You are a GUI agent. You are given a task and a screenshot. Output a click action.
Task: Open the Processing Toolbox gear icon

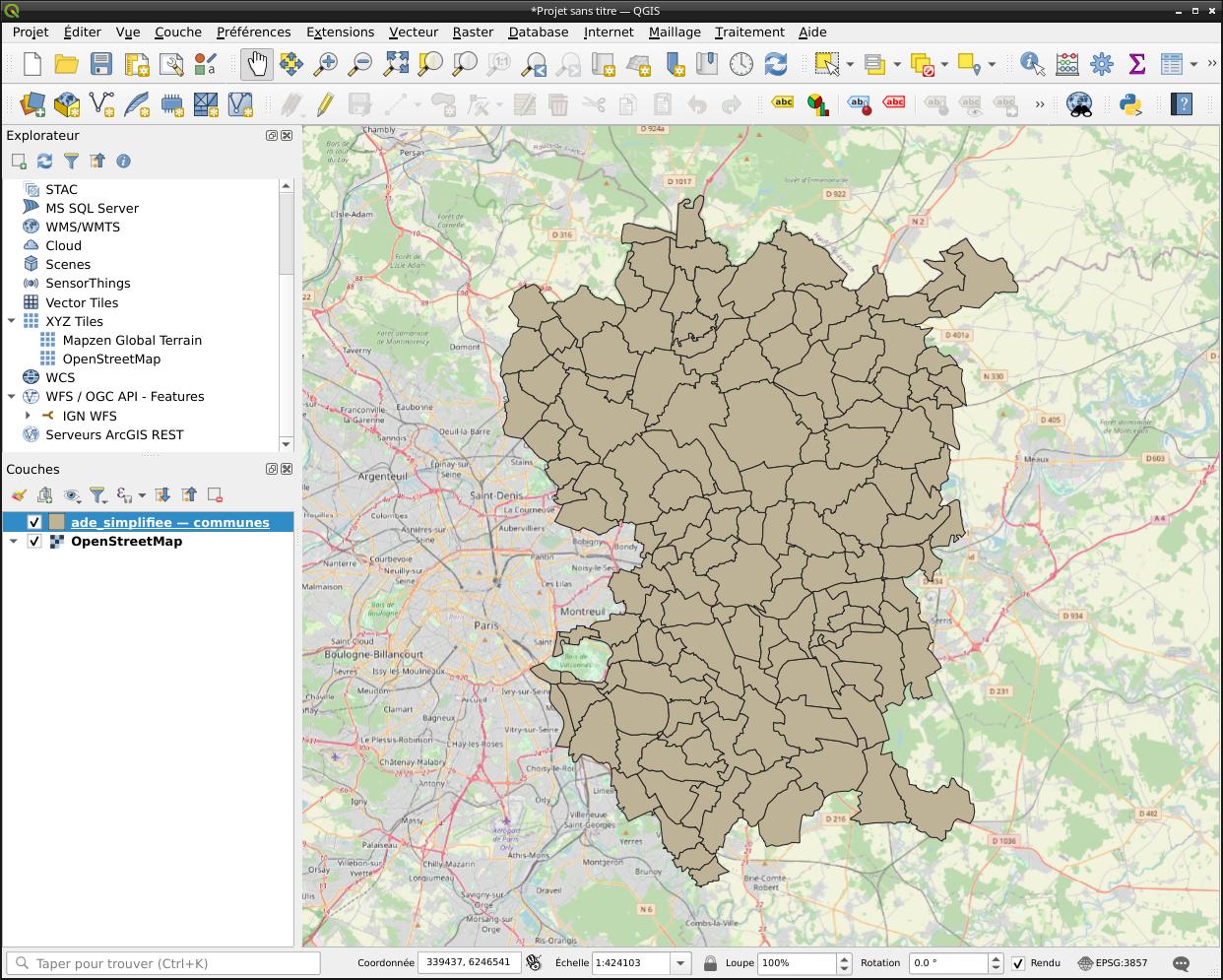tap(1102, 65)
